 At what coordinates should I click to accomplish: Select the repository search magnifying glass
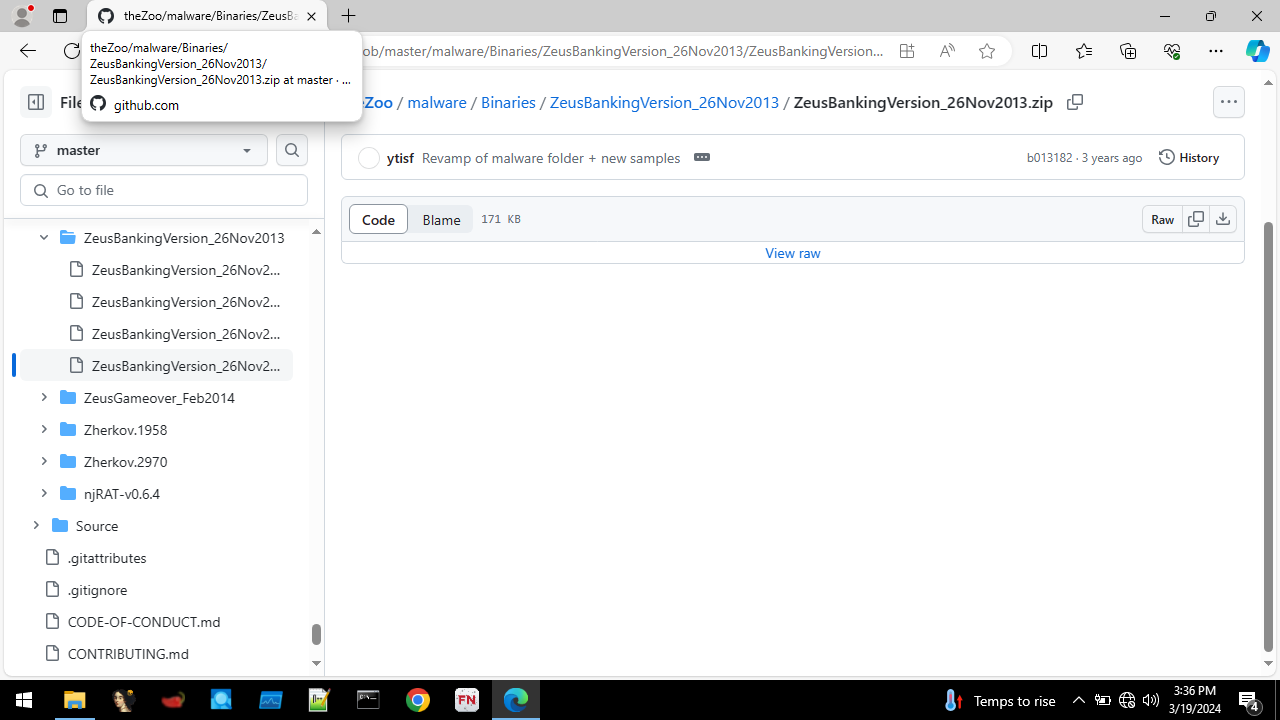(291, 149)
